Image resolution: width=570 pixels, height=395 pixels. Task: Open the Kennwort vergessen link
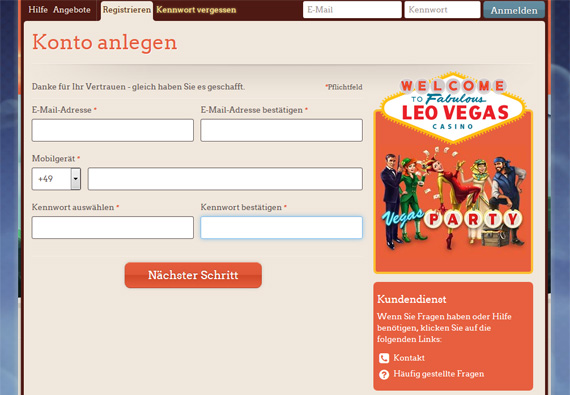(196, 10)
